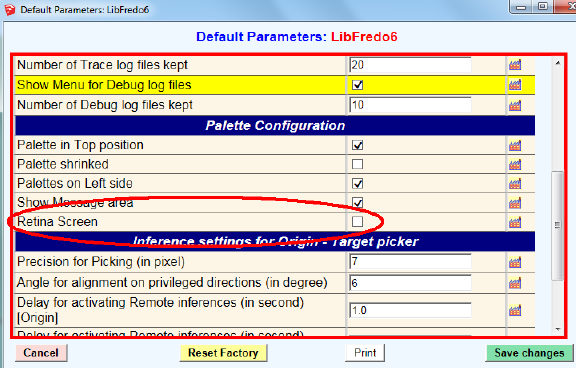Uncheck 'Show Message area' checkbox
Viewport: 576px width, 368px height.
(357, 202)
